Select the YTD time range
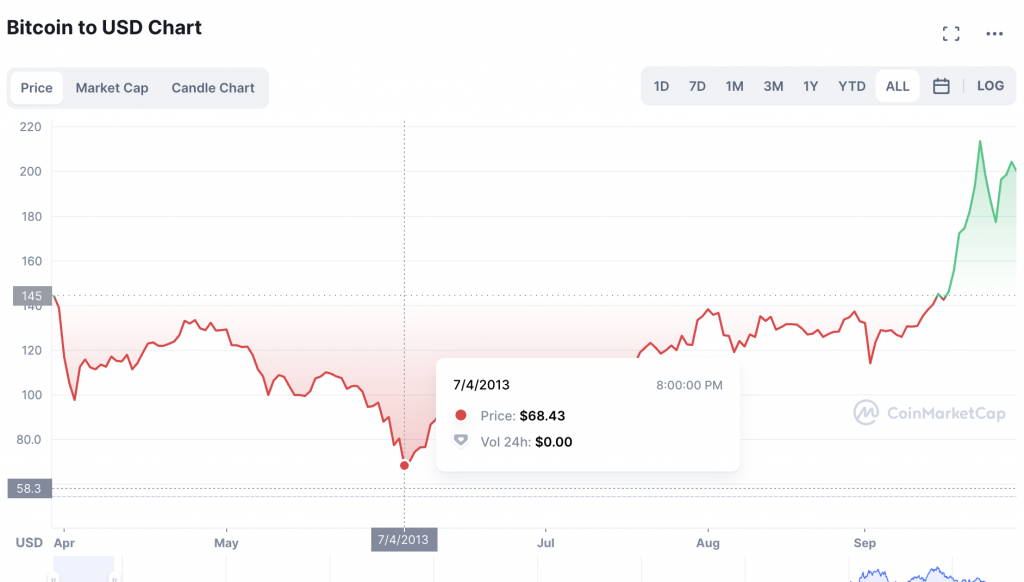This screenshot has height=582, width=1024. click(x=852, y=86)
